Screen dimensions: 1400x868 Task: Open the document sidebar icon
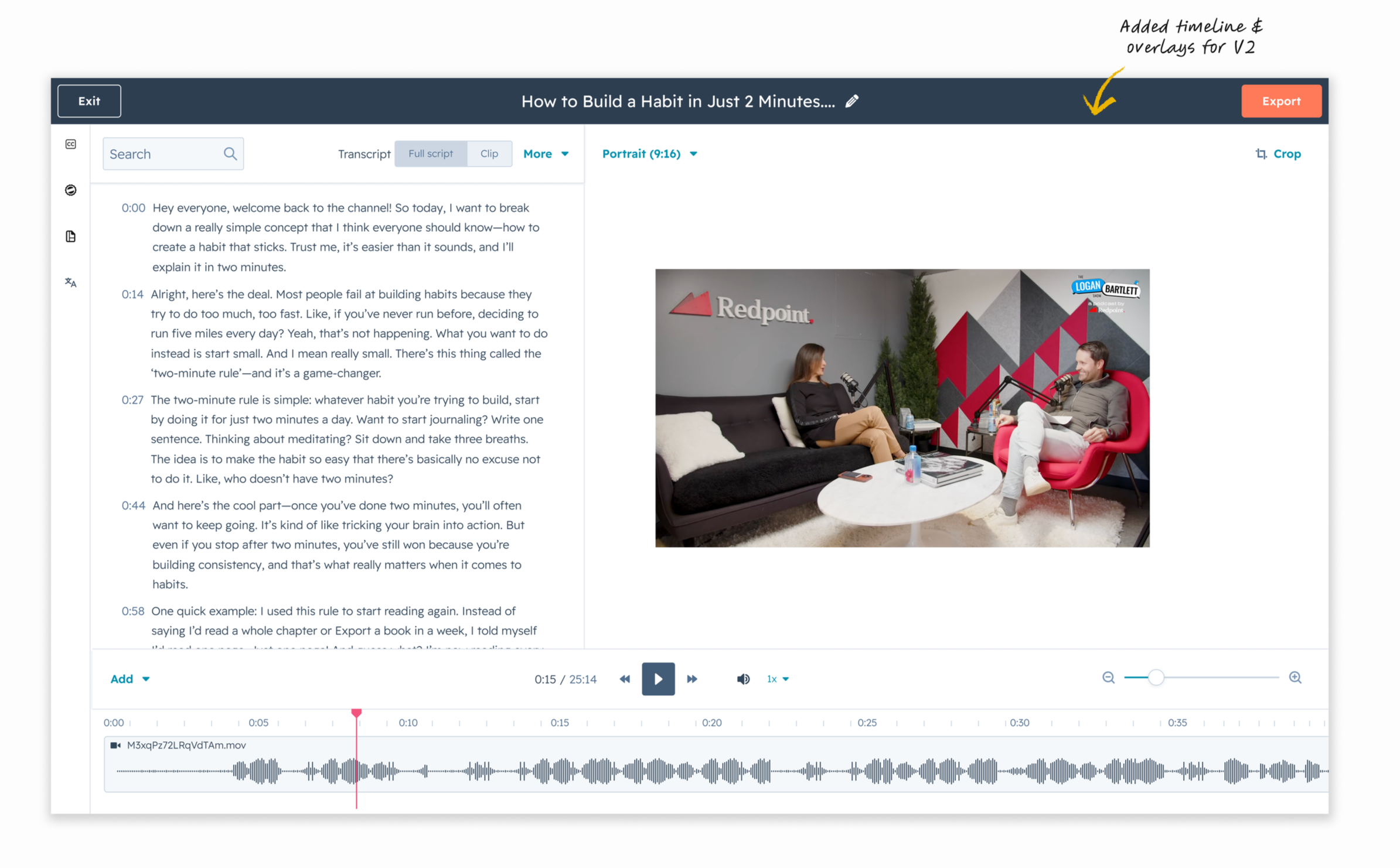pyautogui.click(x=71, y=236)
